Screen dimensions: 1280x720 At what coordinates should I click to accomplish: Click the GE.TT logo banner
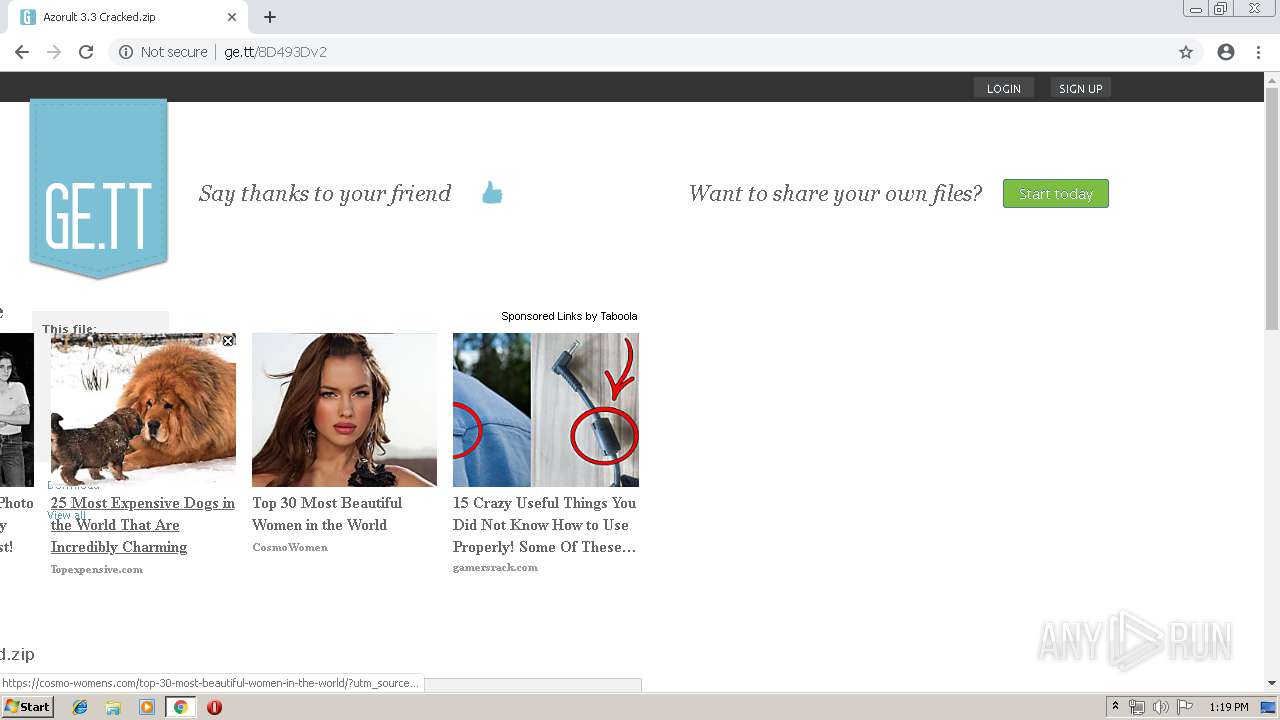pyautogui.click(x=98, y=189)
